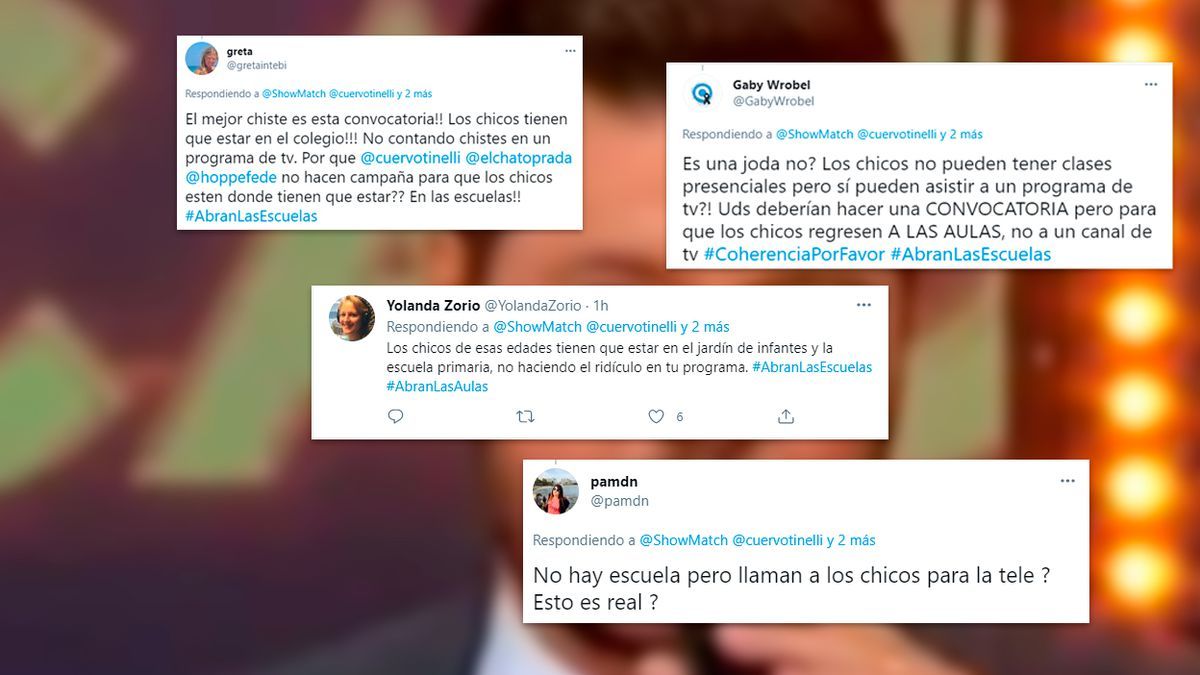1200x675 pixels.
Task: Click '2 más' in Gaby Wrobel's reply line
Action: 965,134
